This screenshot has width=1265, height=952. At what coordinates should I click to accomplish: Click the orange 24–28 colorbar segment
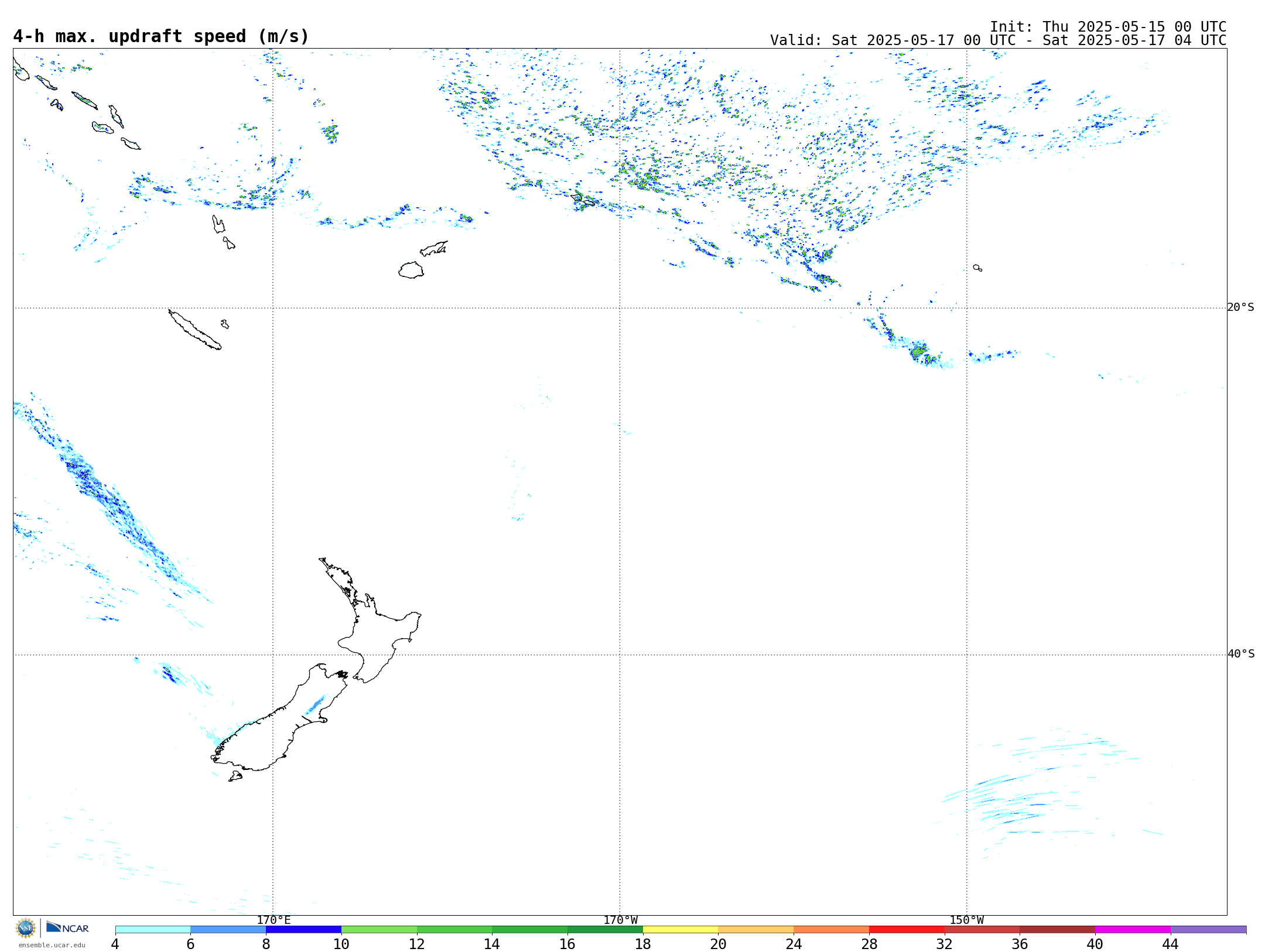pyautogui.click(x=831, y=930)
